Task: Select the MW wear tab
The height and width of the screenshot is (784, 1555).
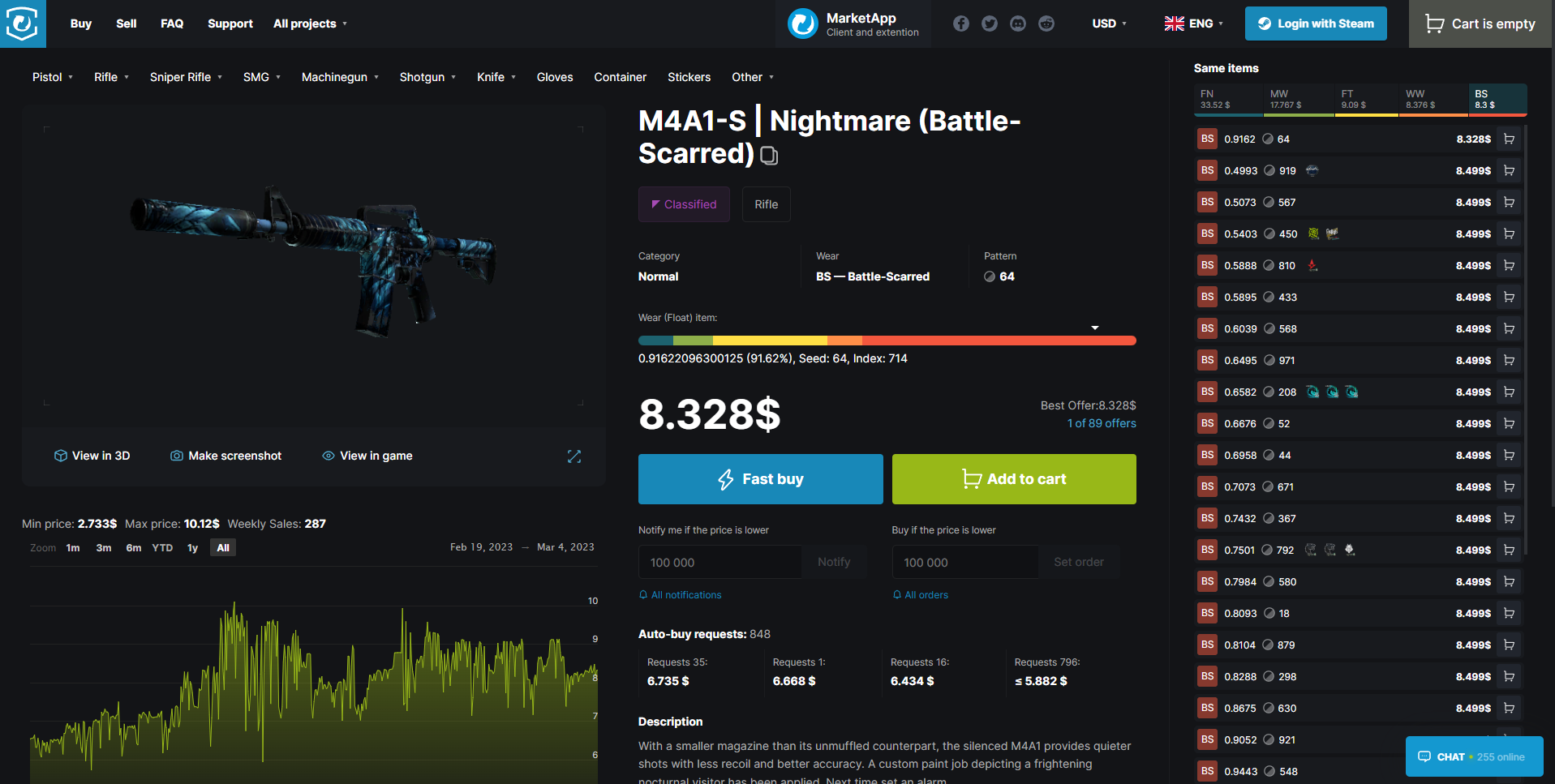Action: tap(1299, 100)
